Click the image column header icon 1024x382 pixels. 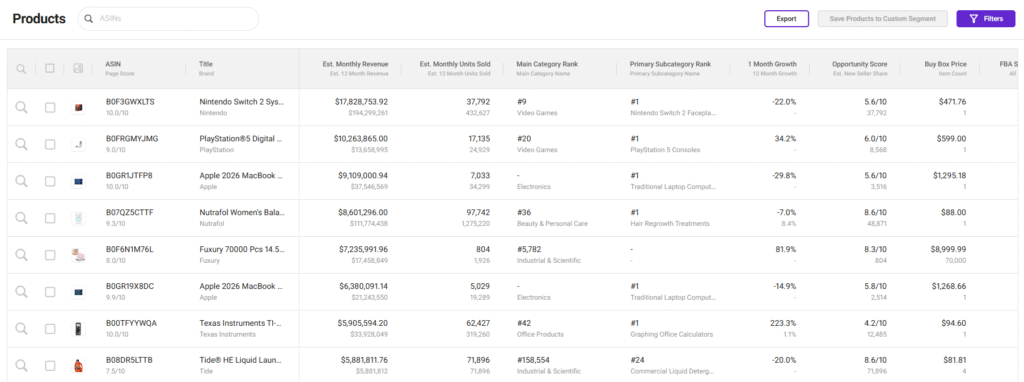[x=78, y=68]
